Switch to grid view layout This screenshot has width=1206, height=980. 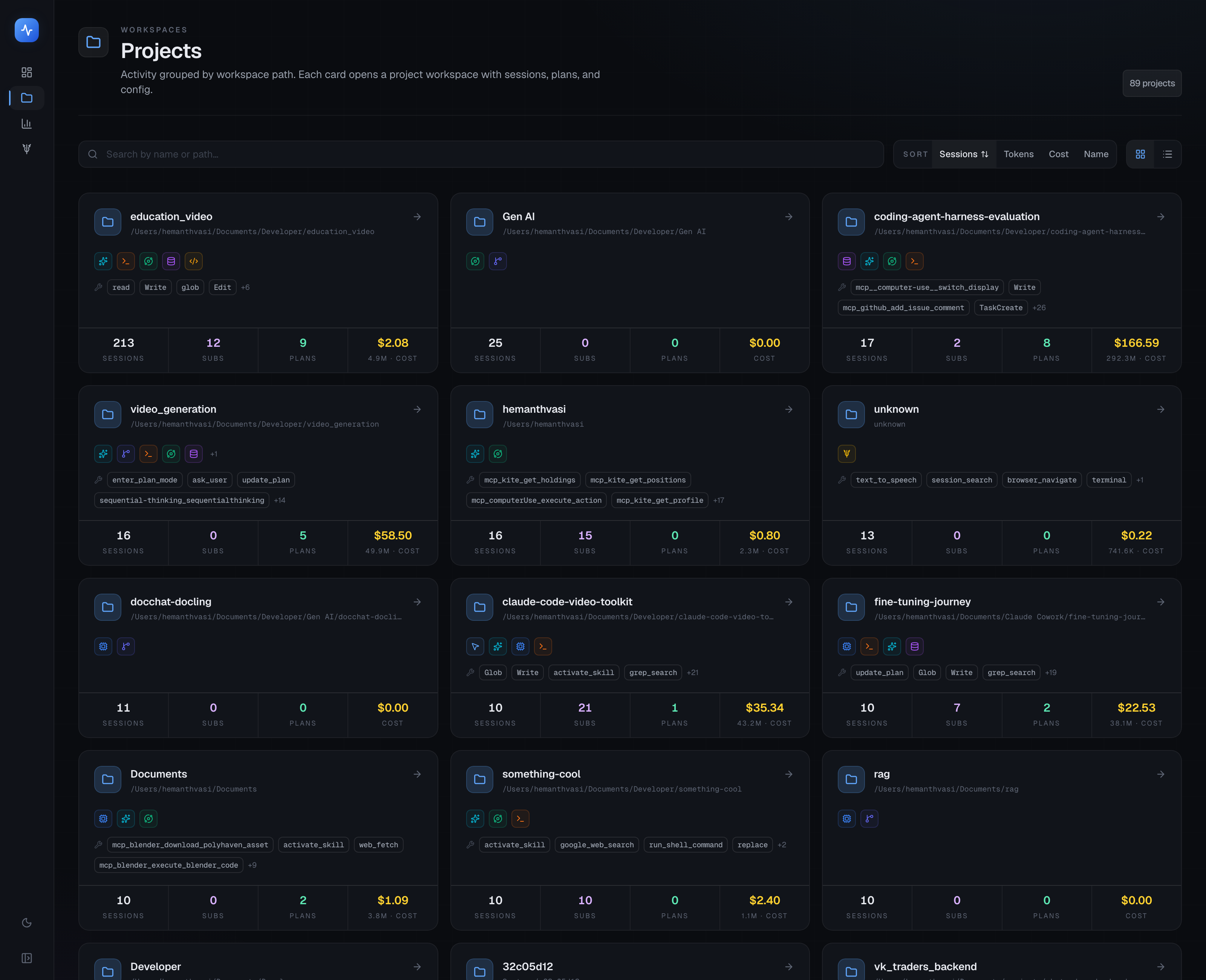[x=1140, y=154]
